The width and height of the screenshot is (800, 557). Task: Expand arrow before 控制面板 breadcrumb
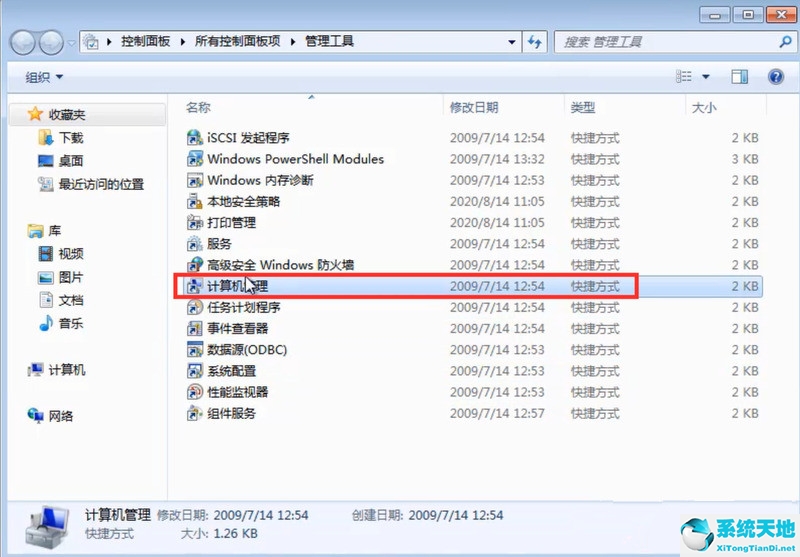tap(109, 42)
